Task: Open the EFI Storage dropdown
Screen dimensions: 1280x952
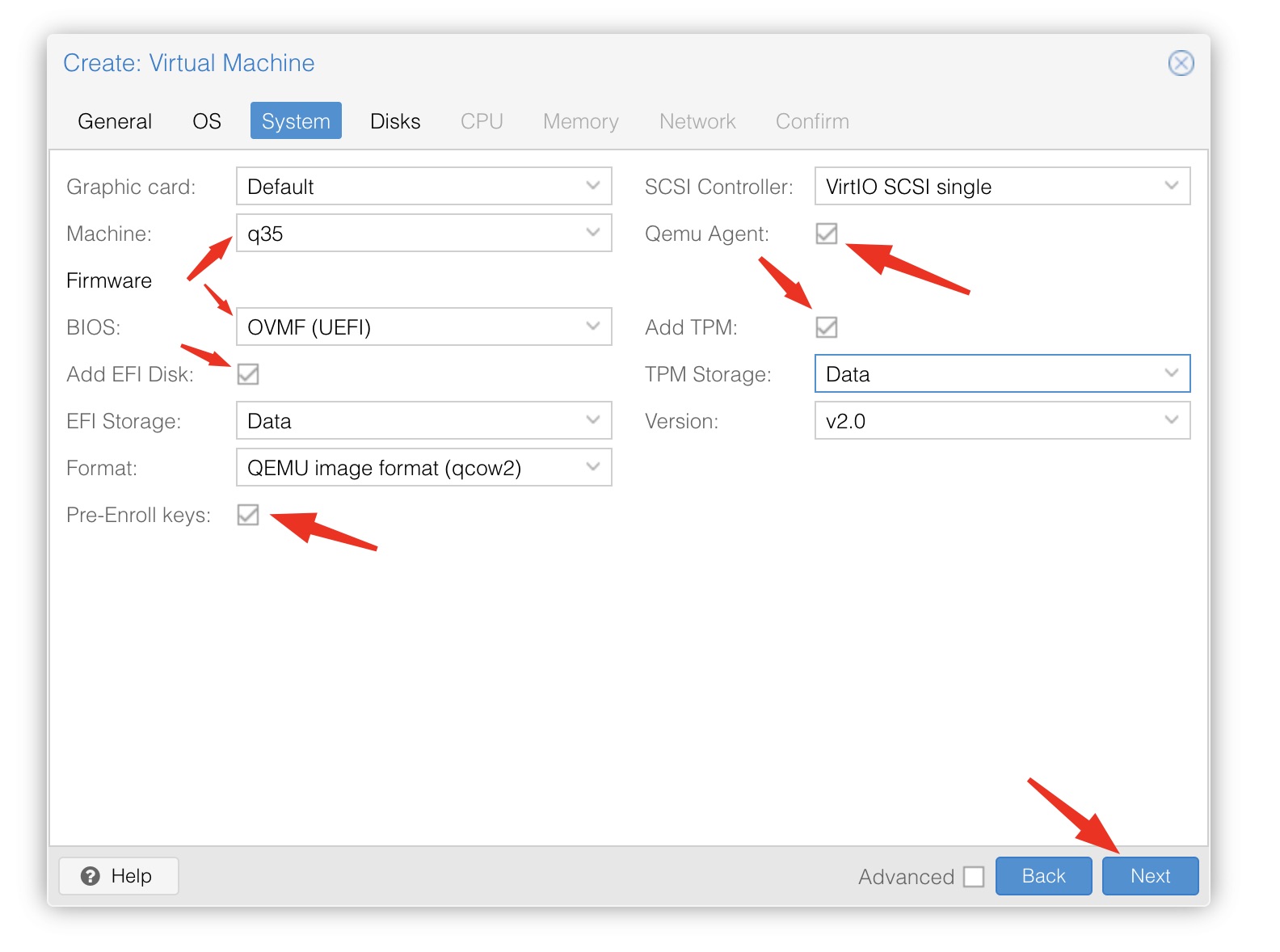Action: click(x=423, y=421)
